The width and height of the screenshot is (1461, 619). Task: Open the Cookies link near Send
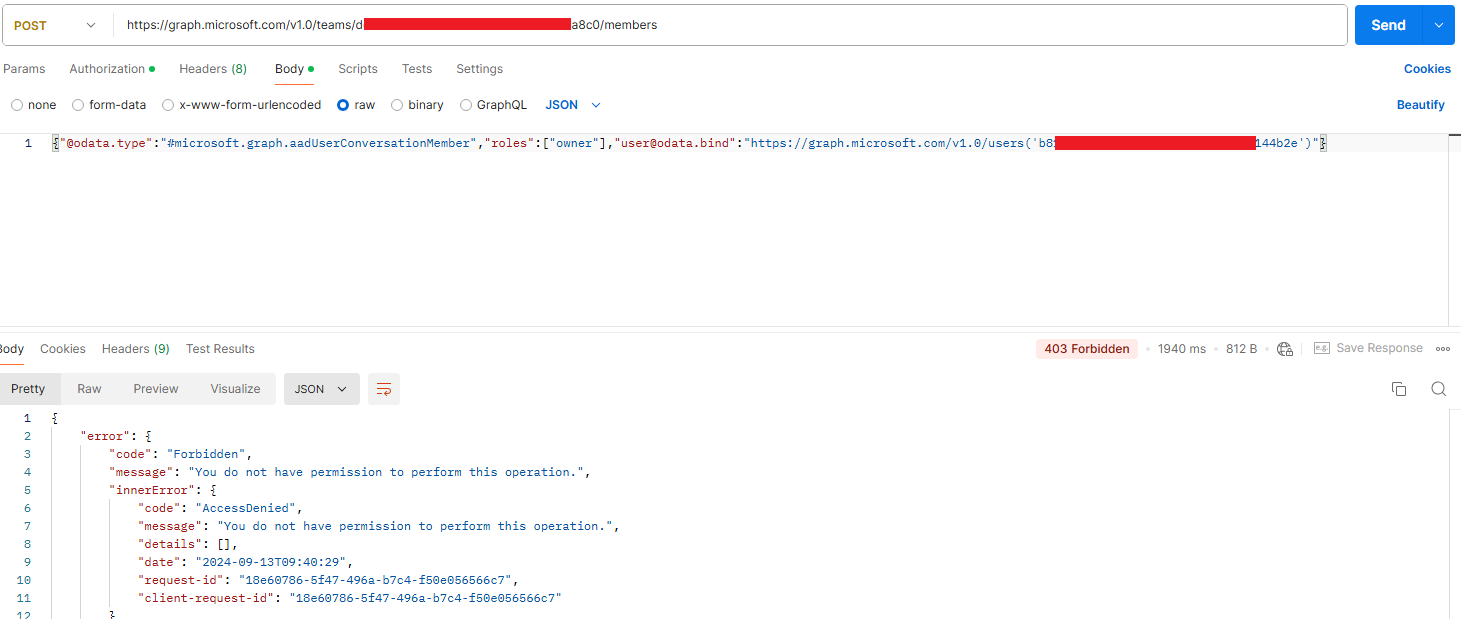(x=1427, y=69)
